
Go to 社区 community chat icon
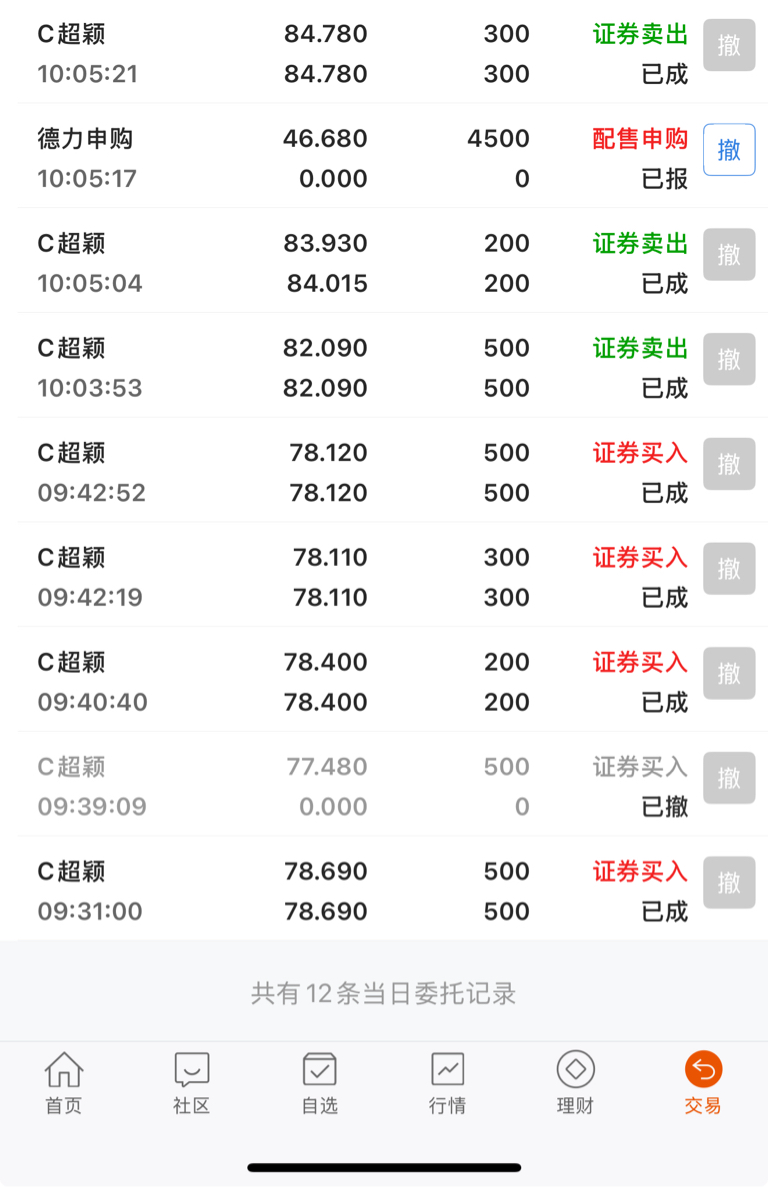coord(191,1083)
